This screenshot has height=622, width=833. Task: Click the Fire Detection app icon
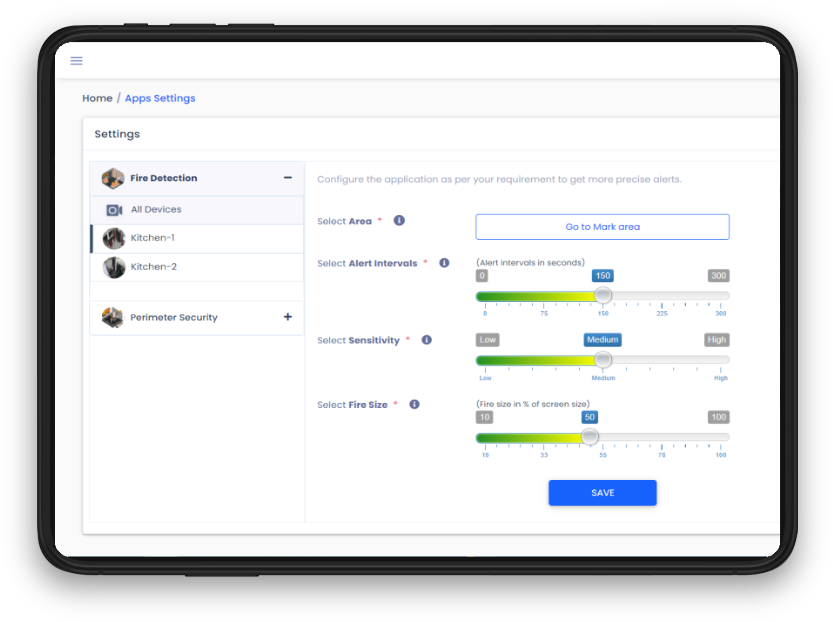[x=113, y=178]
